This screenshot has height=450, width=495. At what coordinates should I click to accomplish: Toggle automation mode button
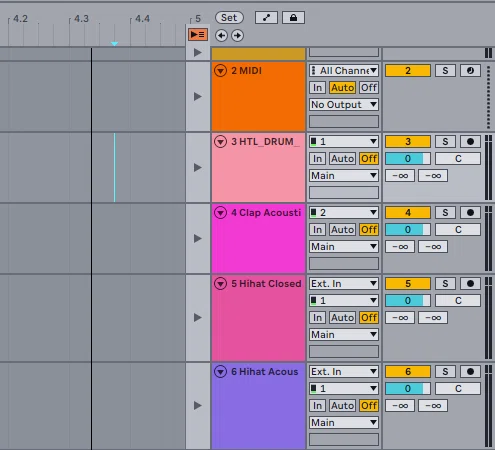266,18
